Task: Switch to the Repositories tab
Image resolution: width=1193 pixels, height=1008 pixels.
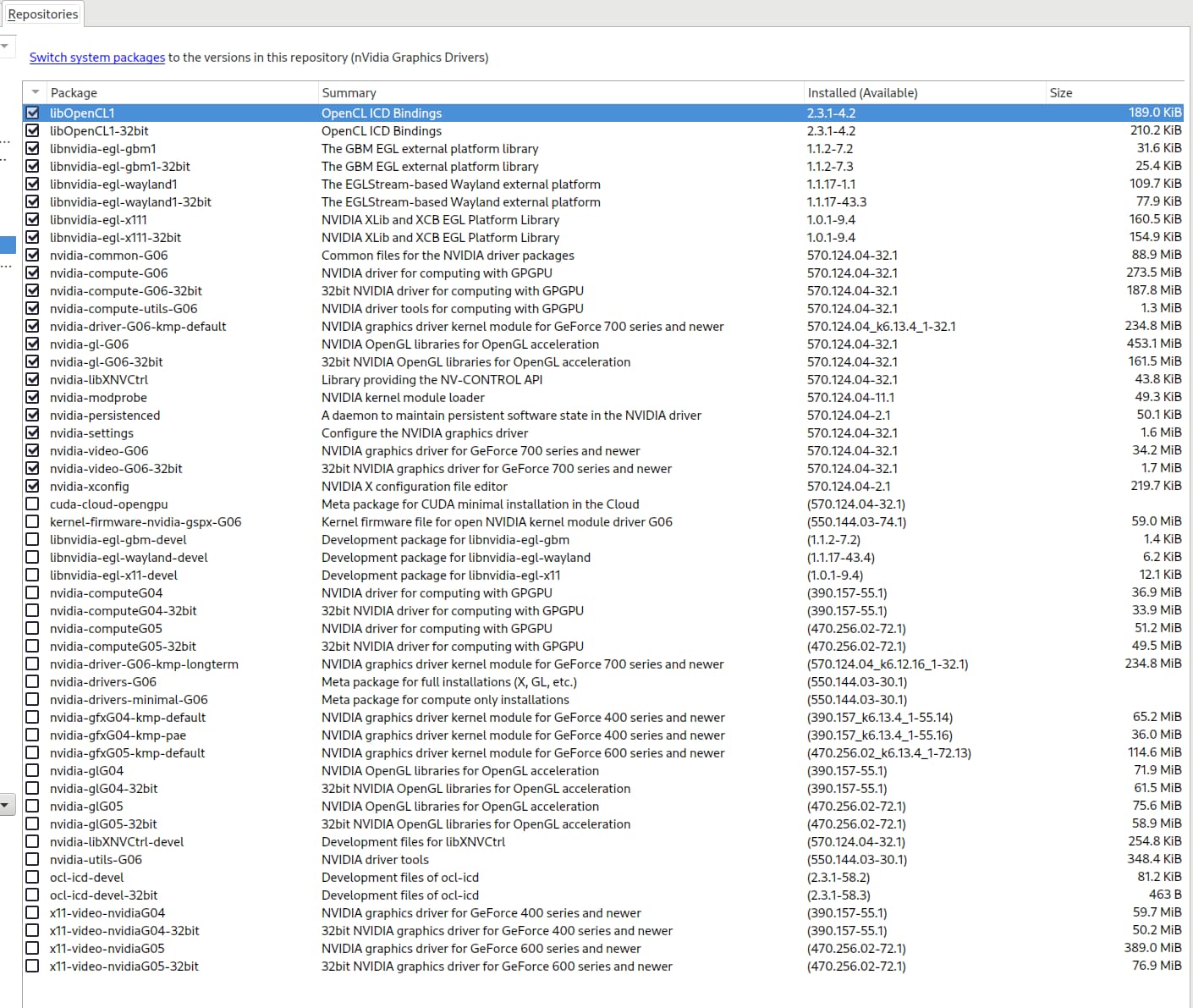Action: (x=42, y=14)
